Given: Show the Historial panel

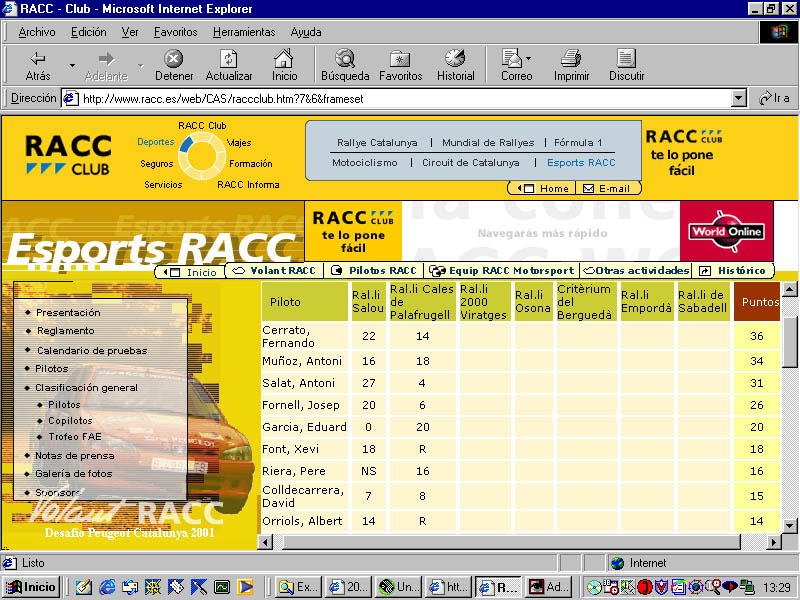Looking at the screenshot, I should coord(455,65).
